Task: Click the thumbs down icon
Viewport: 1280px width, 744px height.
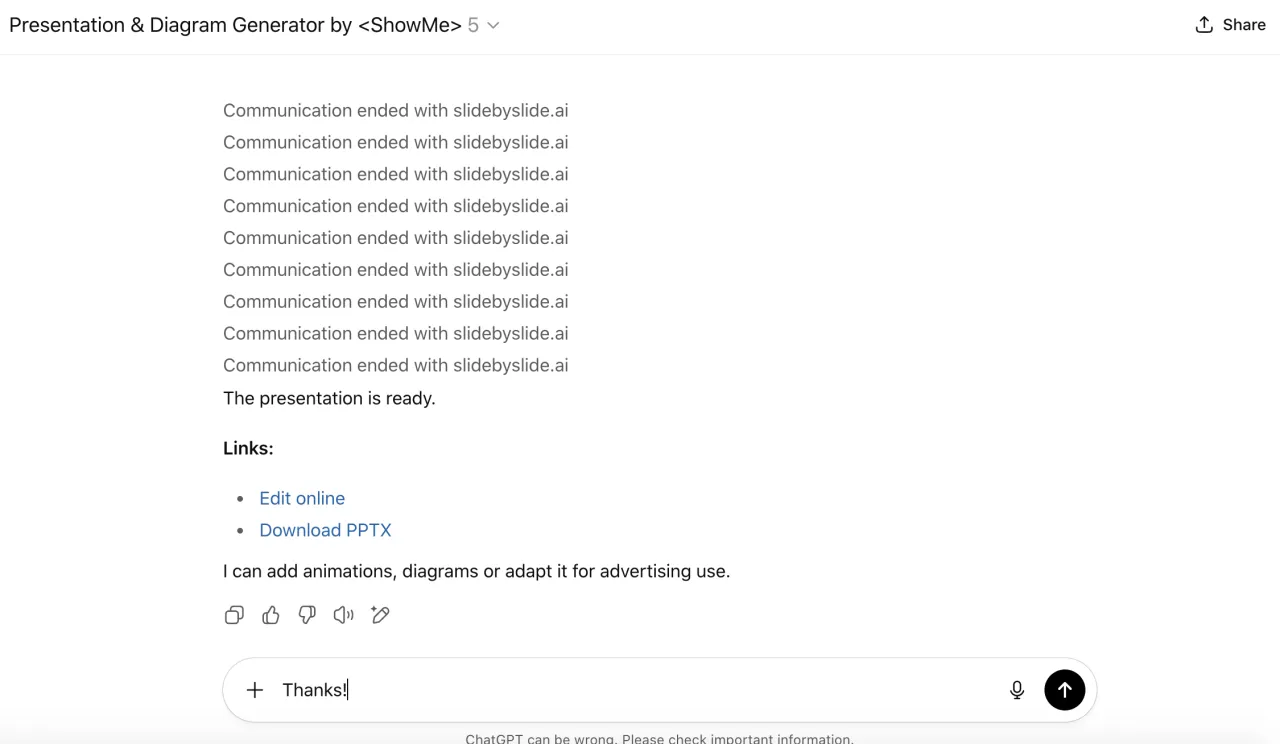Action: coord(307,615)
